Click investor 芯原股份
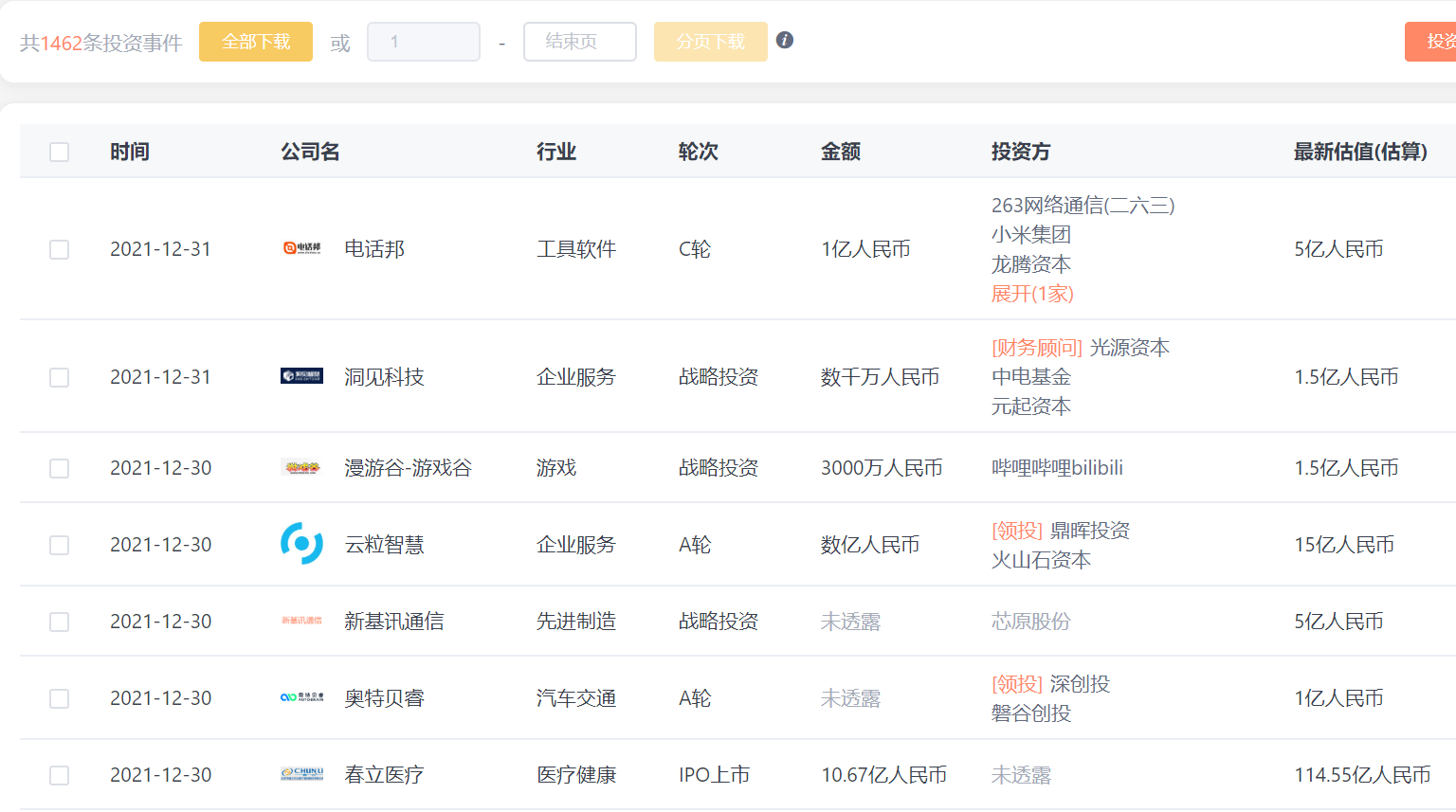Viewport: 1456px width, 812px height. (x=1031, y=622)
